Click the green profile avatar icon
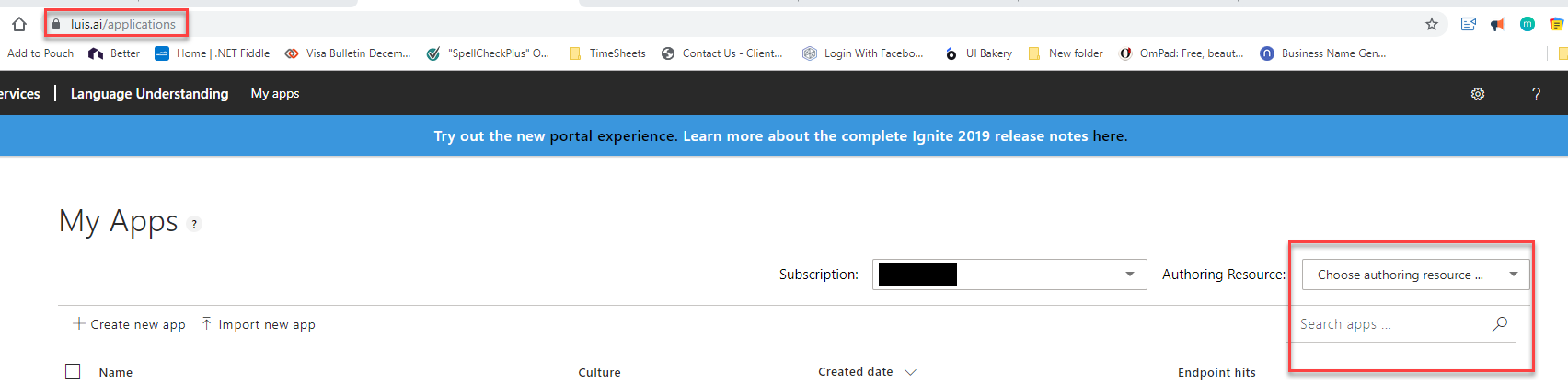Viewport: 1568px width, 386px height. [1528, 24]
